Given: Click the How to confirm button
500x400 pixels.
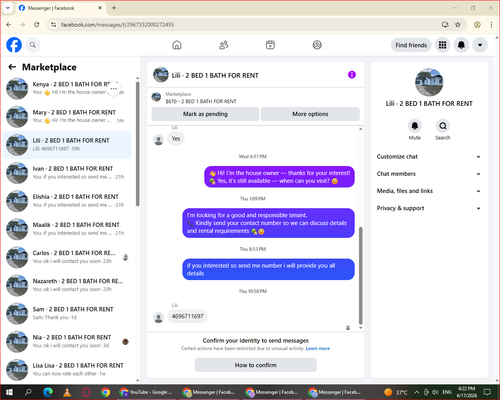Looking at the screenshot, I should point(256,365).
